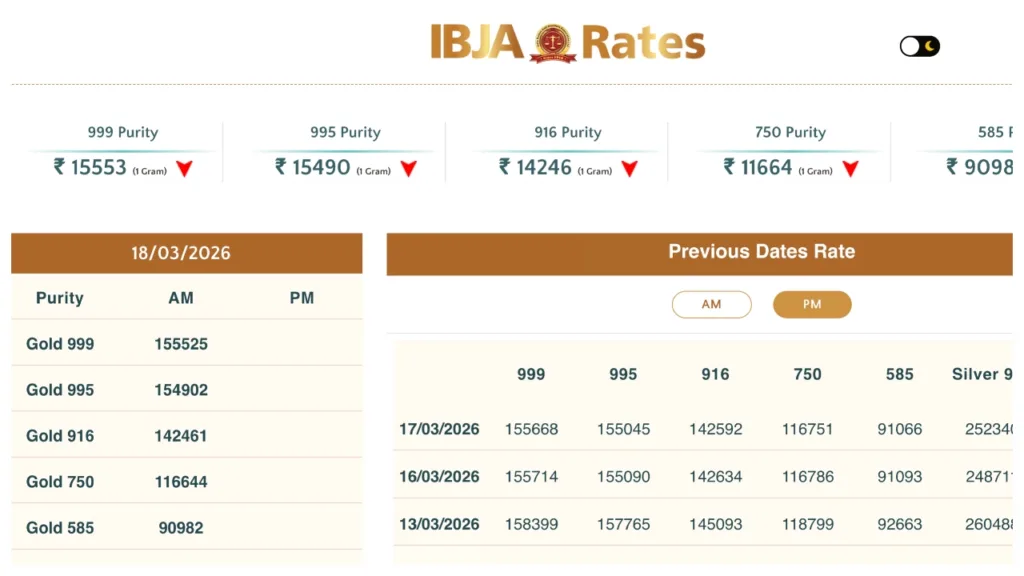Click red down arrow for 750 Purity

click(x=850, y=169)
